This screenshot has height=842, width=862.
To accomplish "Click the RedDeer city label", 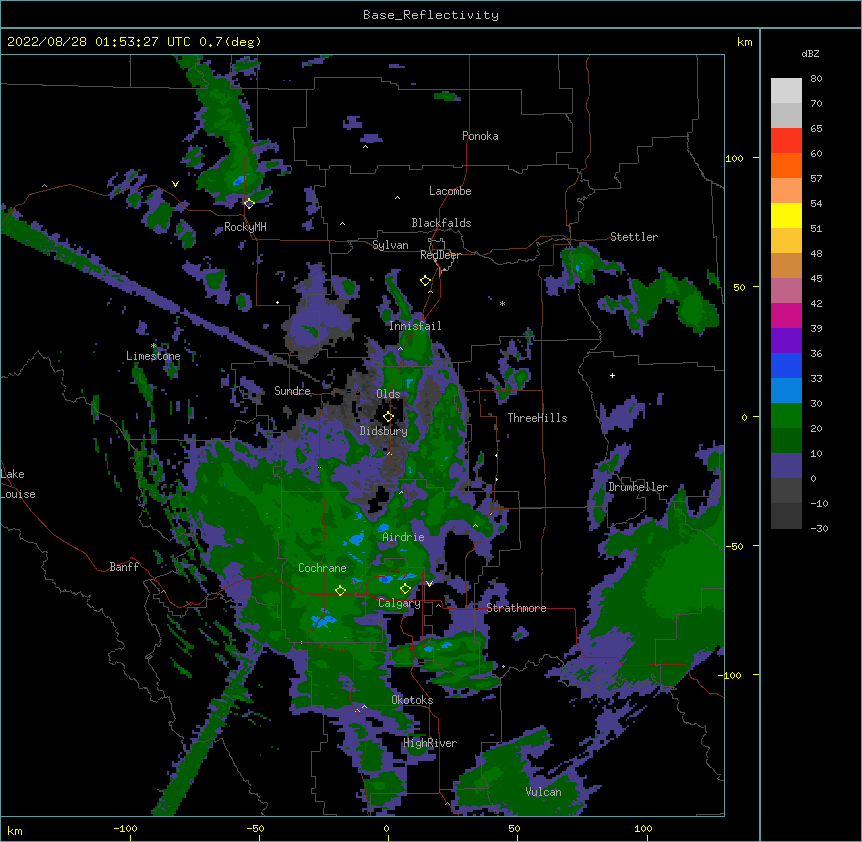I will (440, 255).
